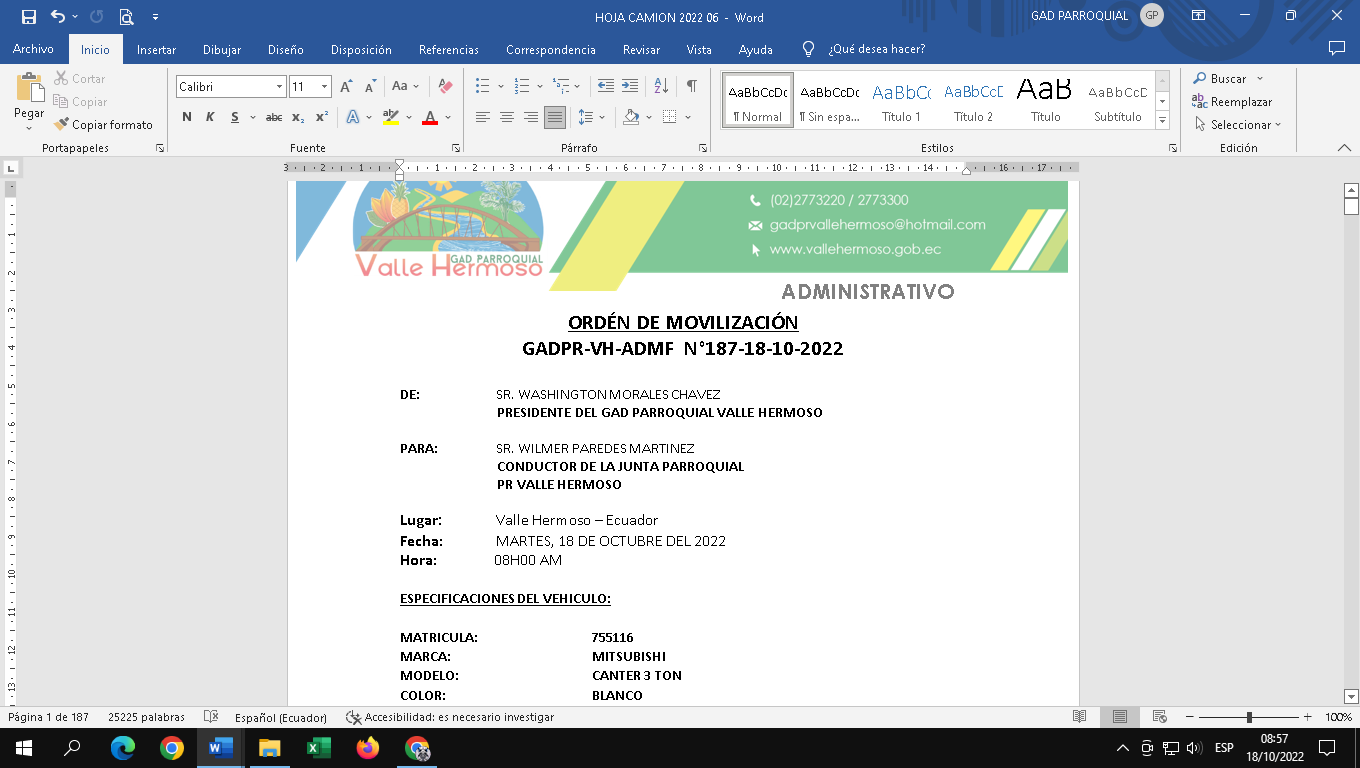Click the Reemplazar button

(1232, 102)
